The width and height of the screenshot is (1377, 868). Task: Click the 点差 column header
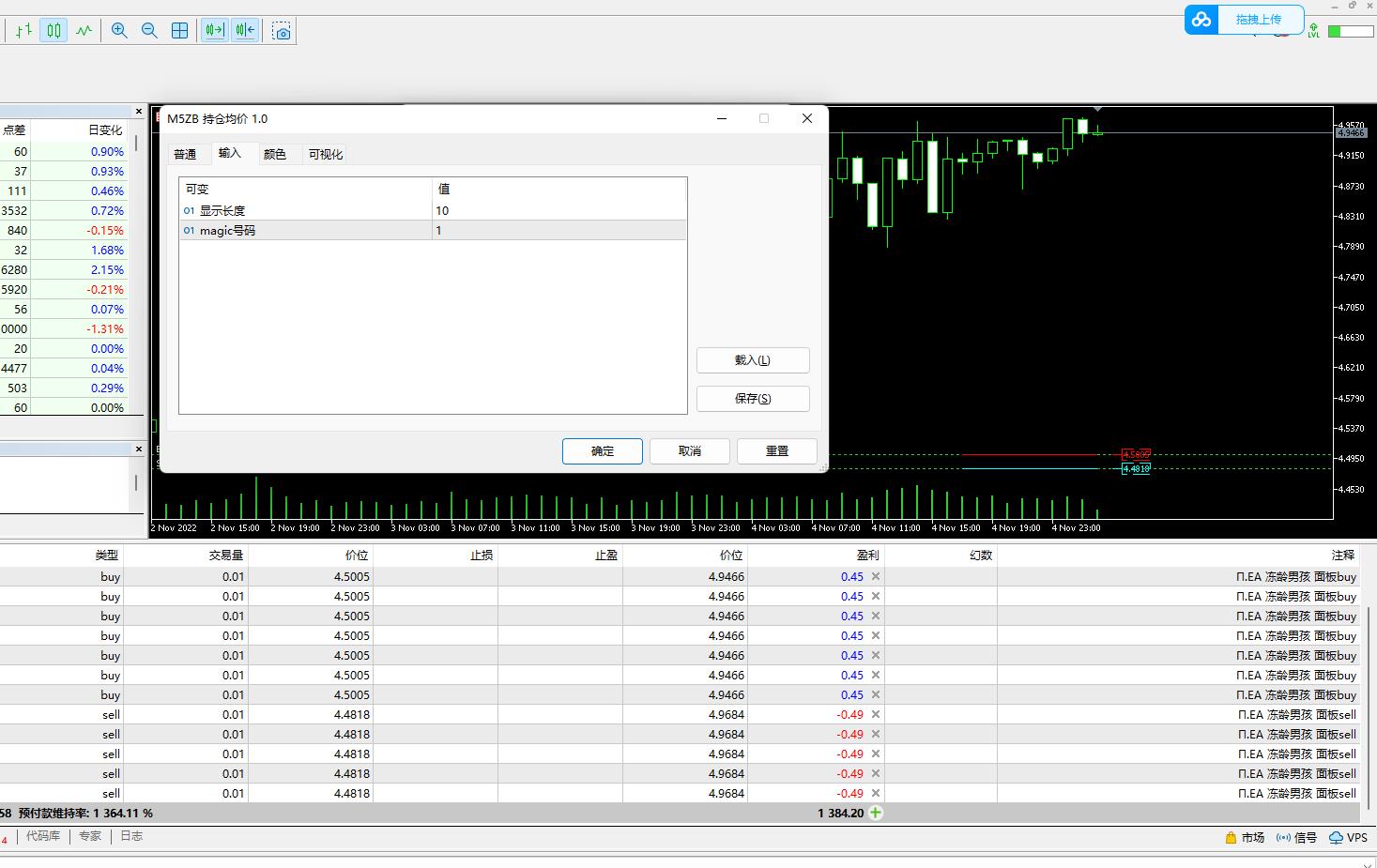pos(14,130)
